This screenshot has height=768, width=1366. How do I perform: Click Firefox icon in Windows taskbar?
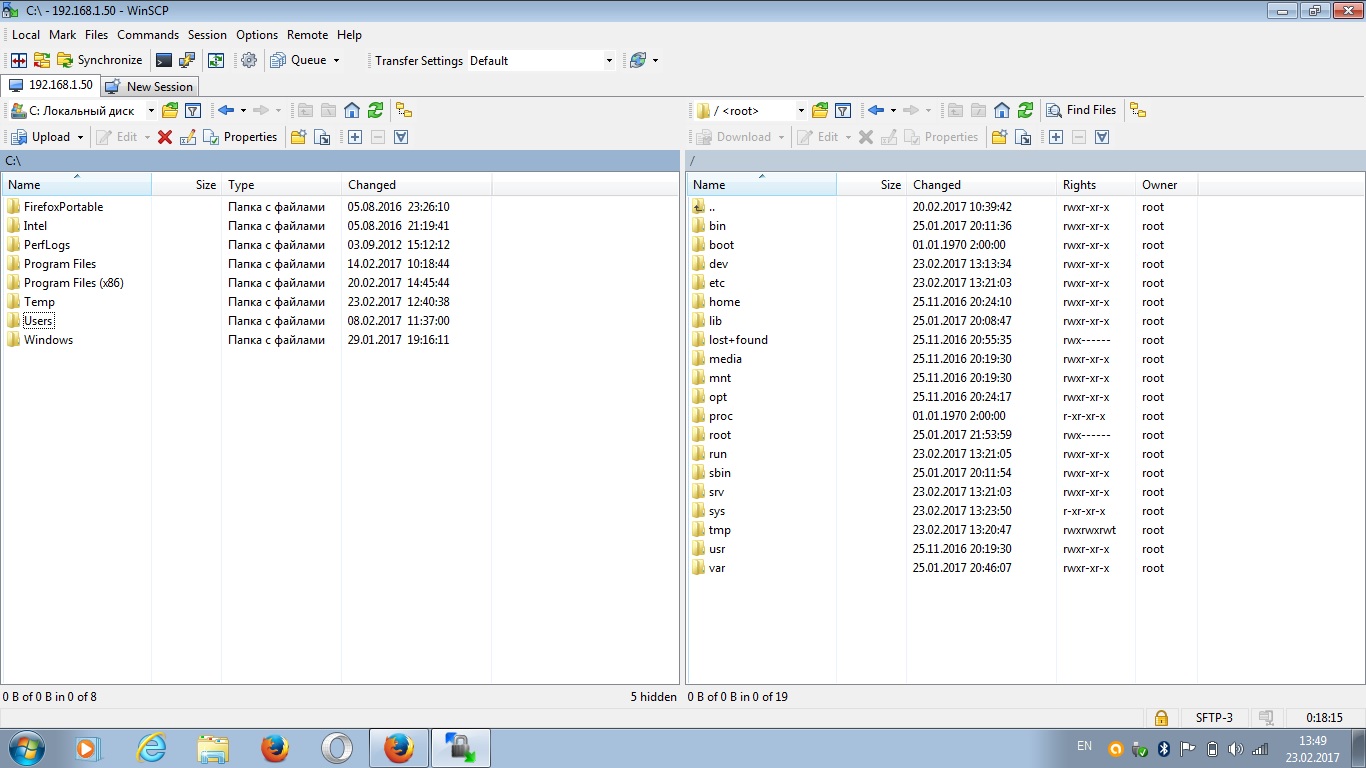274,747
